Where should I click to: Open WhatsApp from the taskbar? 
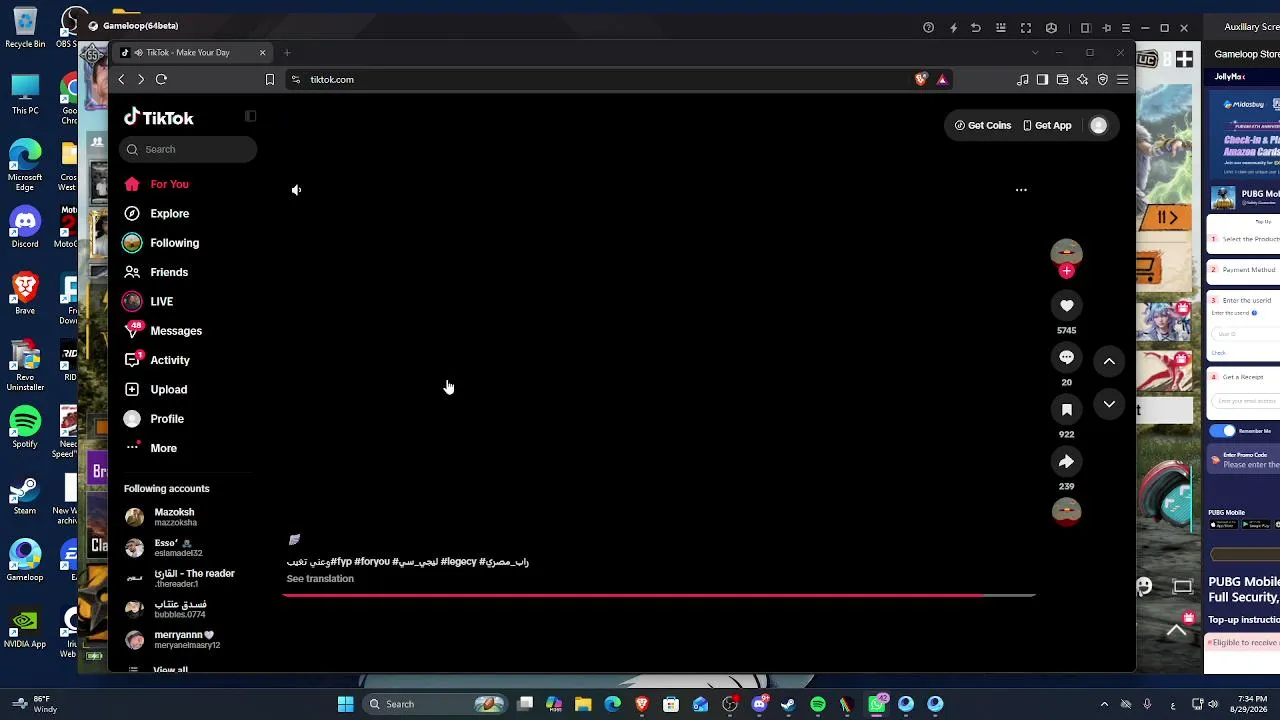[876, 704]
